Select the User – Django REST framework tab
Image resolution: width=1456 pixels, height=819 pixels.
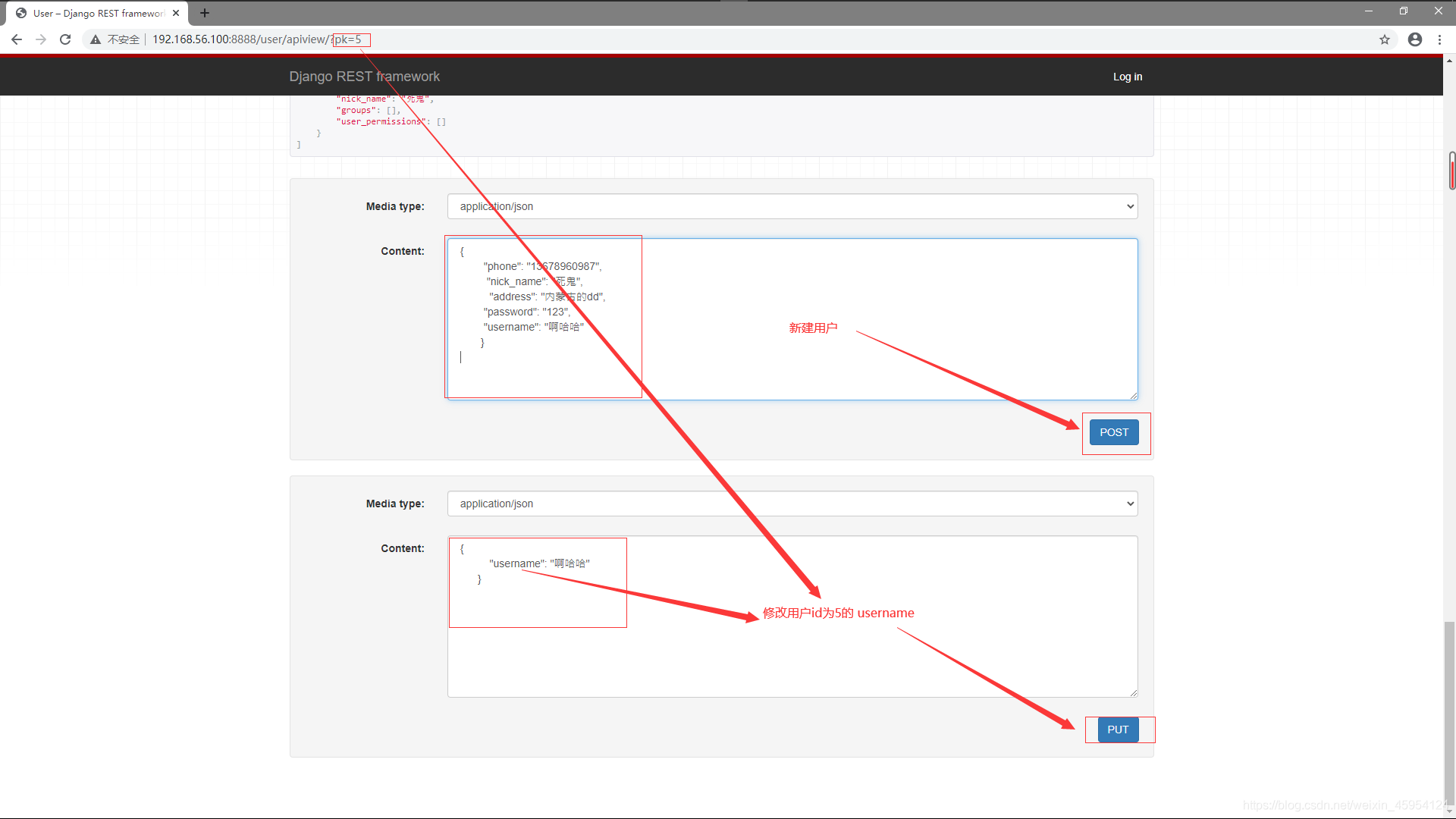[x=97, y=13]
